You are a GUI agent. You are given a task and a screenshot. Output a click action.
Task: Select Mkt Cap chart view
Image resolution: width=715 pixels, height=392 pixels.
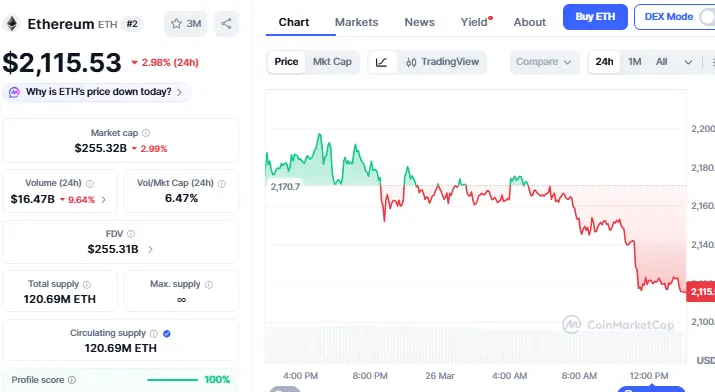[332, 62]
